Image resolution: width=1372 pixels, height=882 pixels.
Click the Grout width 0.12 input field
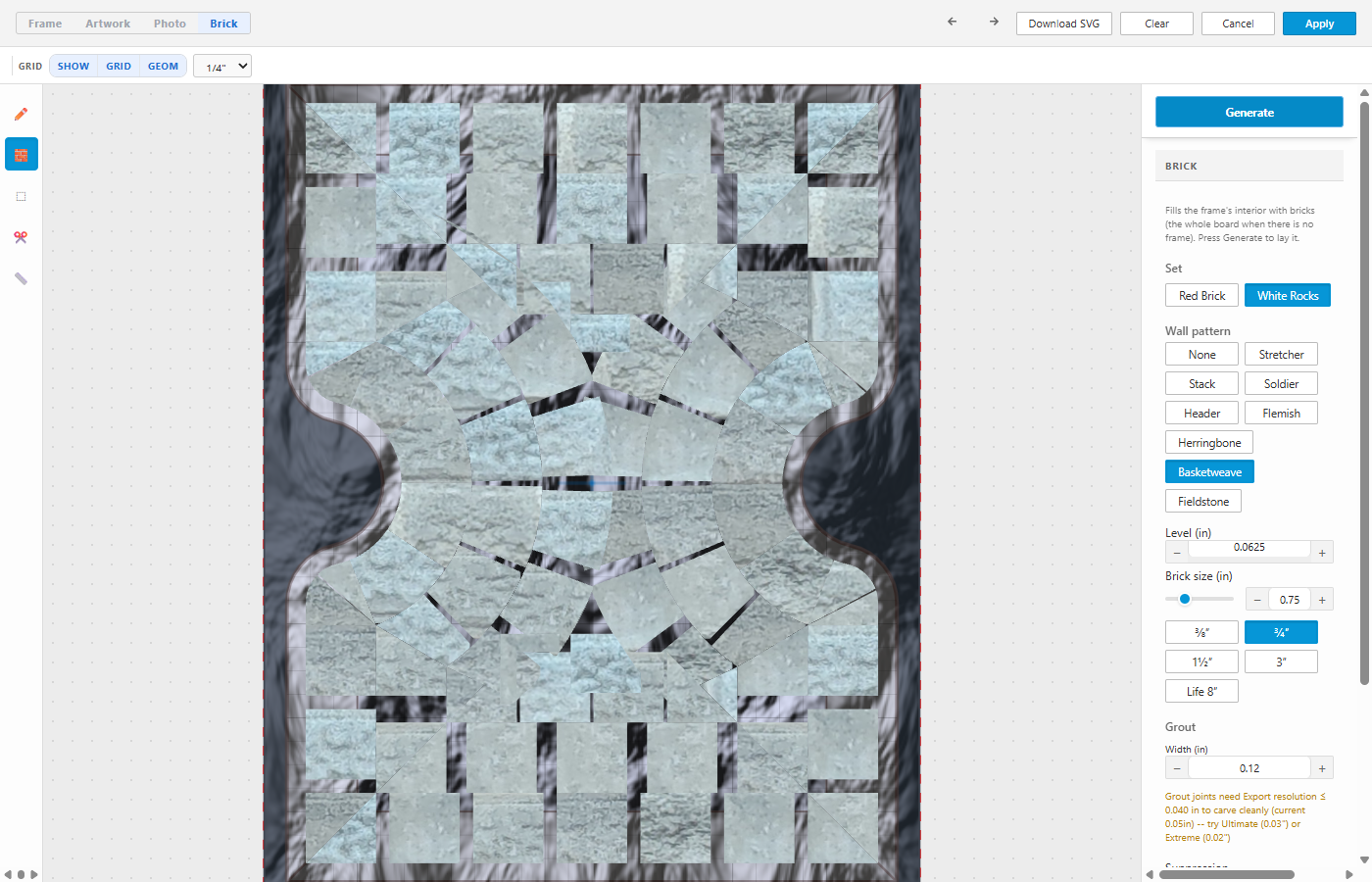coord(1249,768)
